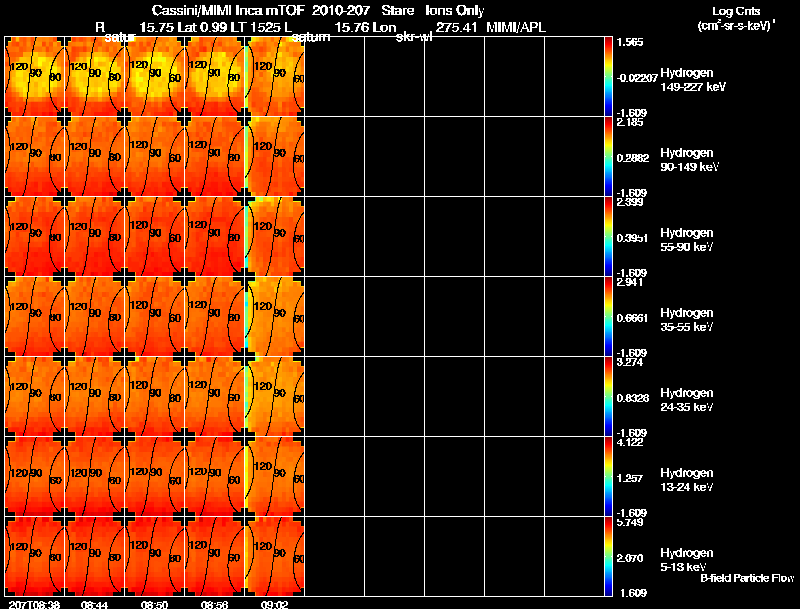
Task: Select the 08:50 time axis label
Action: tap(154, 604)
